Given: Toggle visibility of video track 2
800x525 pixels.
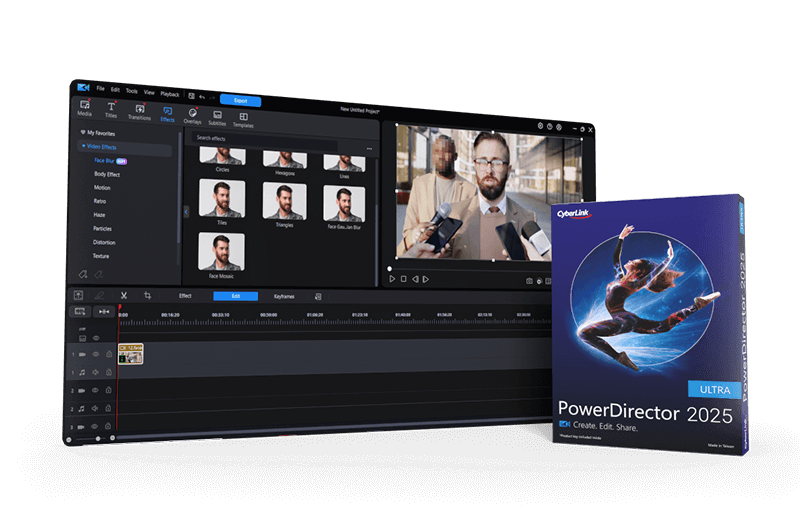Looking at the screenshot, I should (x=95, y=390).
